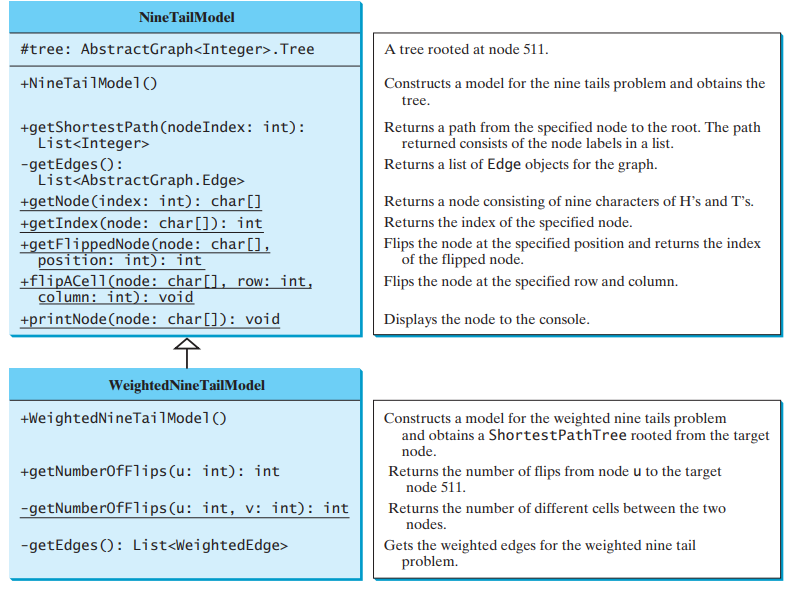The image size is (785, 589).
Task: Select -getEdges() method in NineTailModel
Action: tap(72, 164)
